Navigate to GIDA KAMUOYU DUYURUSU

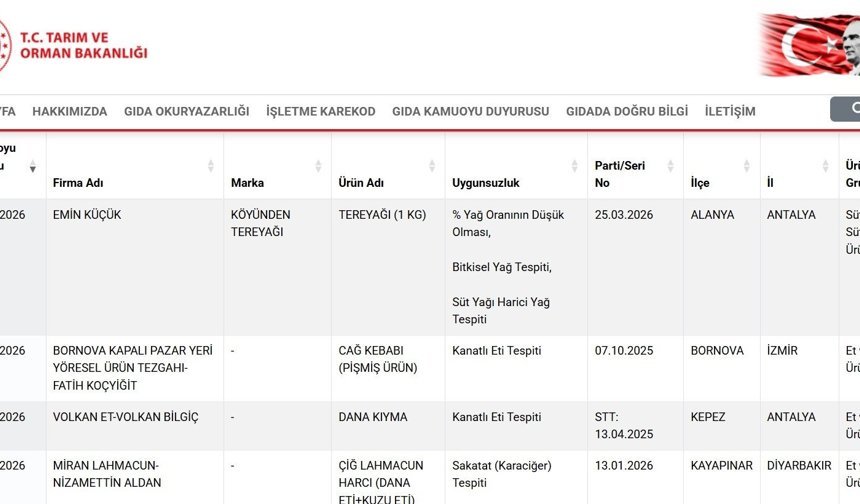pos(470,111)
